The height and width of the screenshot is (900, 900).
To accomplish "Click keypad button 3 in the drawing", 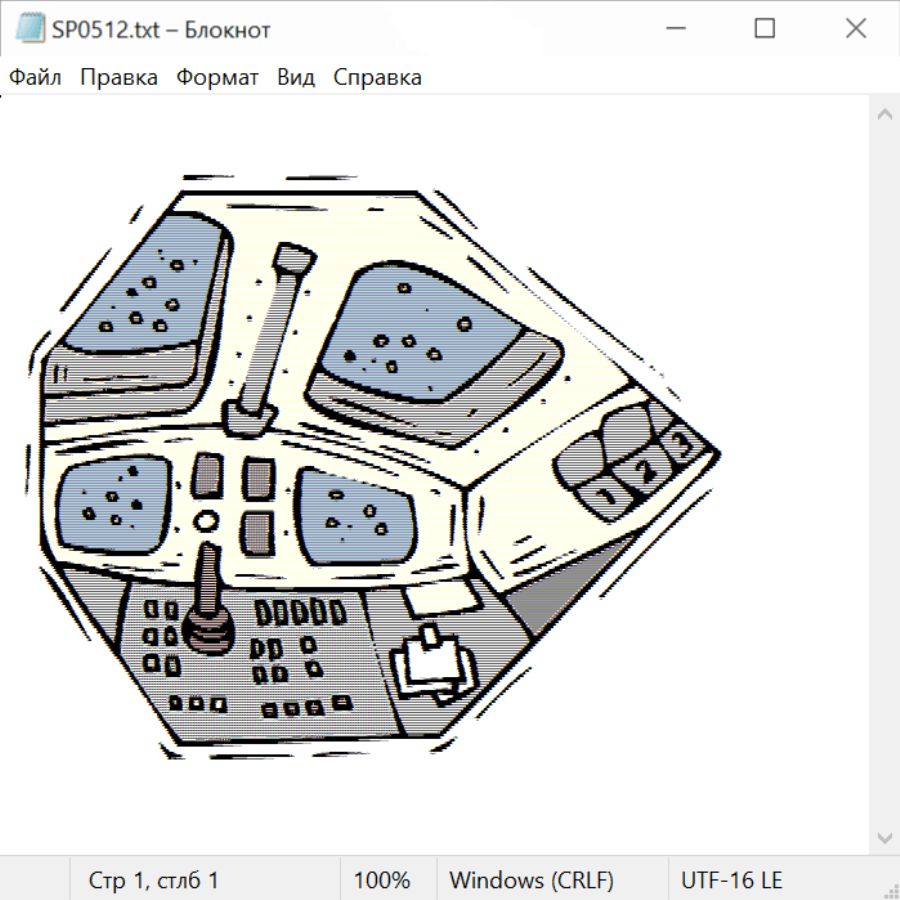I will click(681, 443).
